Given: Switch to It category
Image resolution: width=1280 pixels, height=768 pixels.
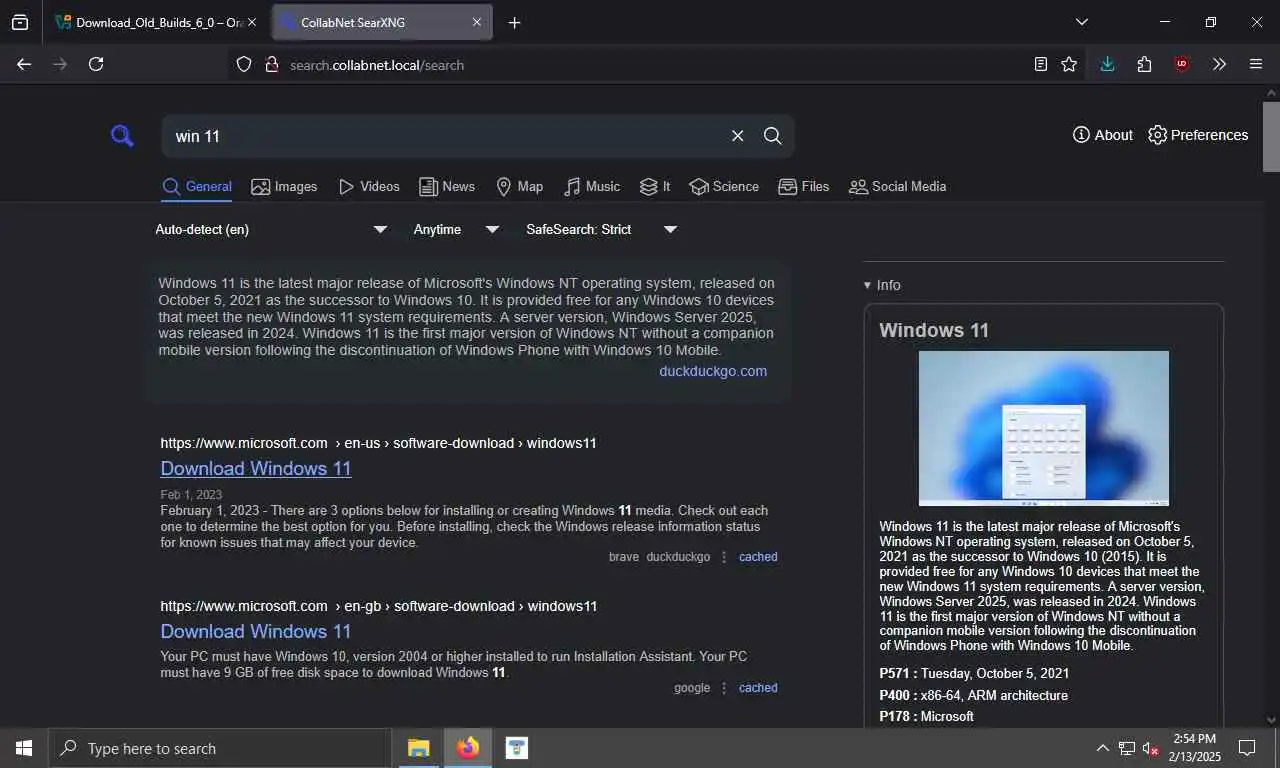Looking at the screenshot, I should click(655, 186).
